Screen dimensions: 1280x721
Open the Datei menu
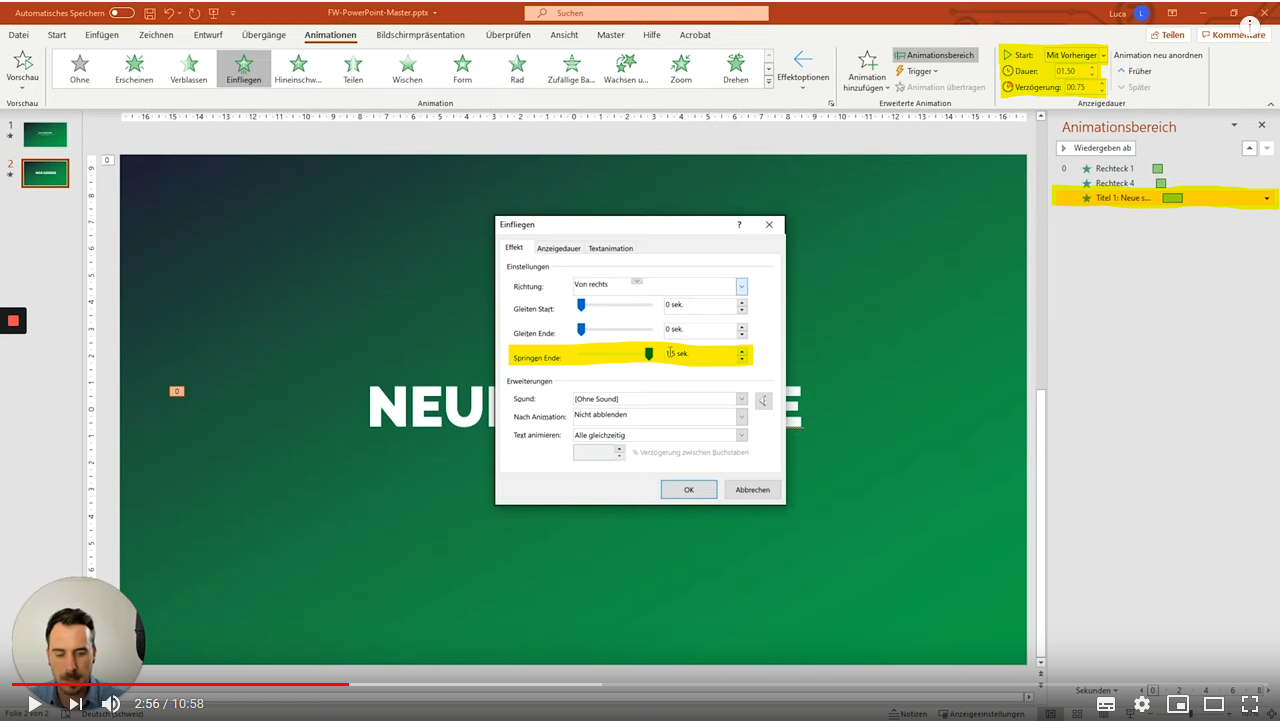pos(18,35)
